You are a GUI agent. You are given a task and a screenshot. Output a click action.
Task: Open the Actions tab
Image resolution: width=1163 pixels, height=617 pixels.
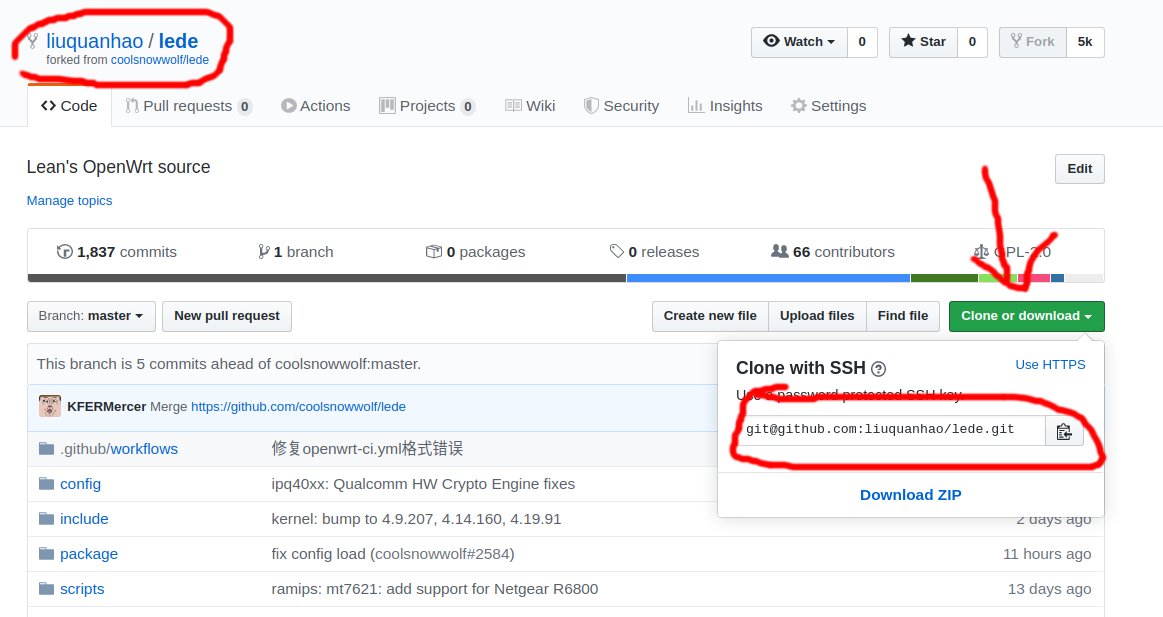pyautogui.click(x=316, y=106)
